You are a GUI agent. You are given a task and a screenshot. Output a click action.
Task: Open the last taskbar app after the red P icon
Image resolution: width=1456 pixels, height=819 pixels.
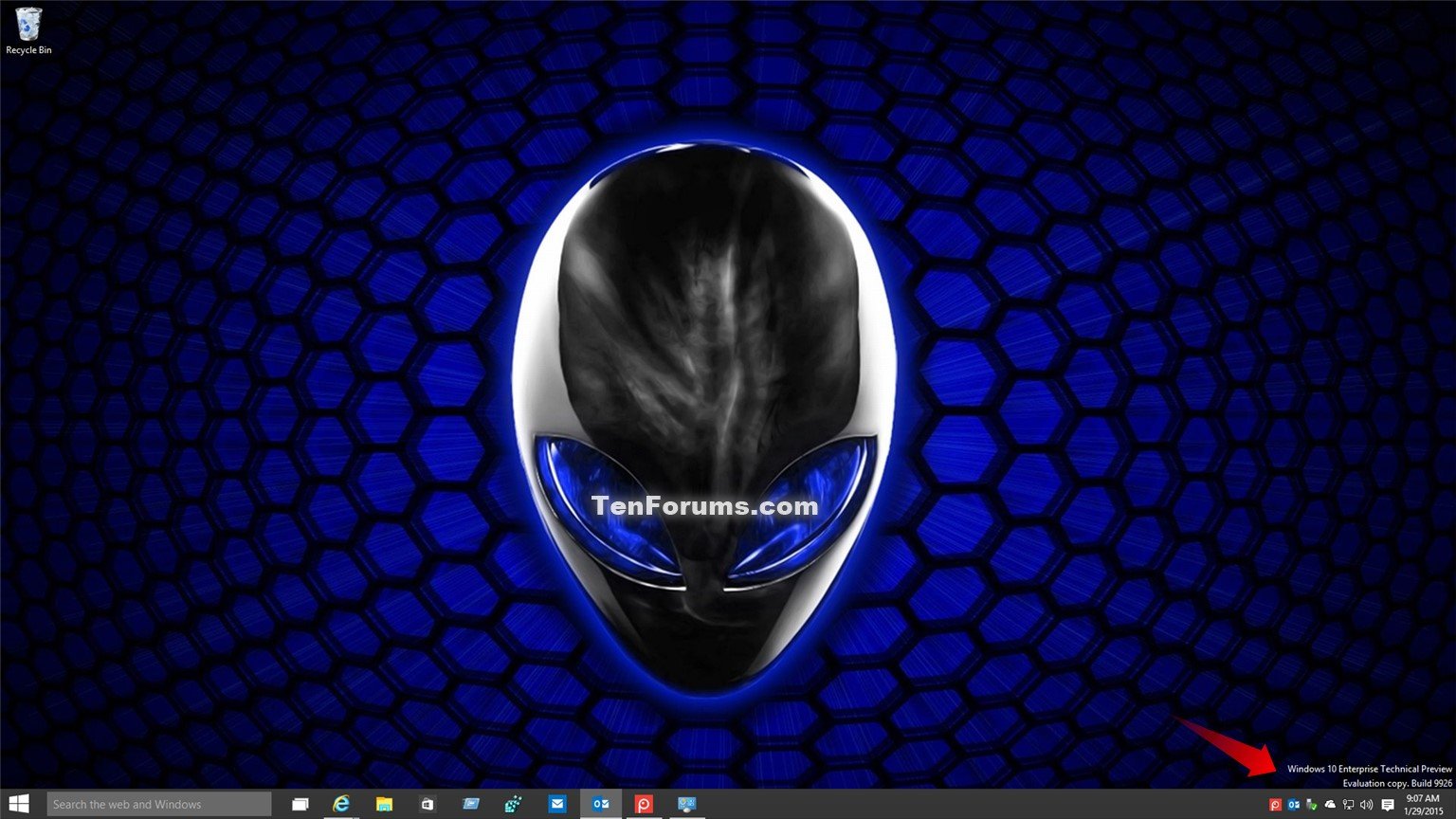pyautogui.click(x=687, y=804)
